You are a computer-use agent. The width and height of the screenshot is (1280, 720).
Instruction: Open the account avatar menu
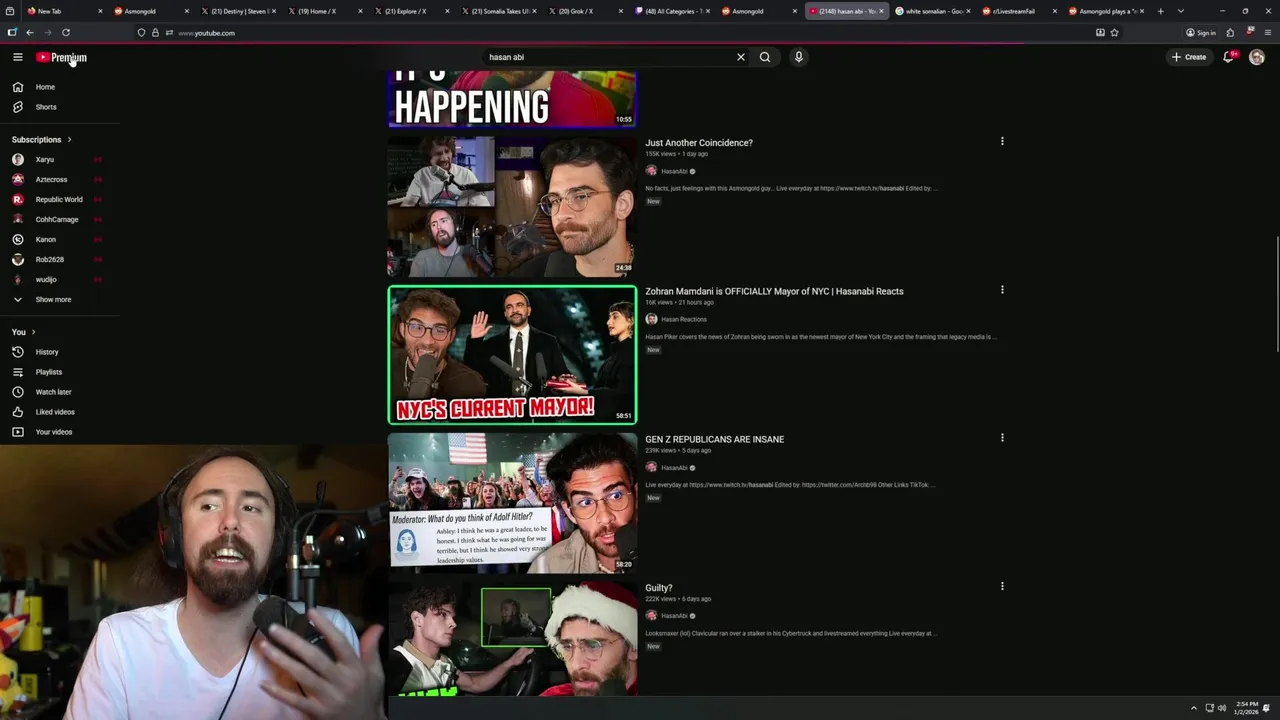coord(1257,57)
